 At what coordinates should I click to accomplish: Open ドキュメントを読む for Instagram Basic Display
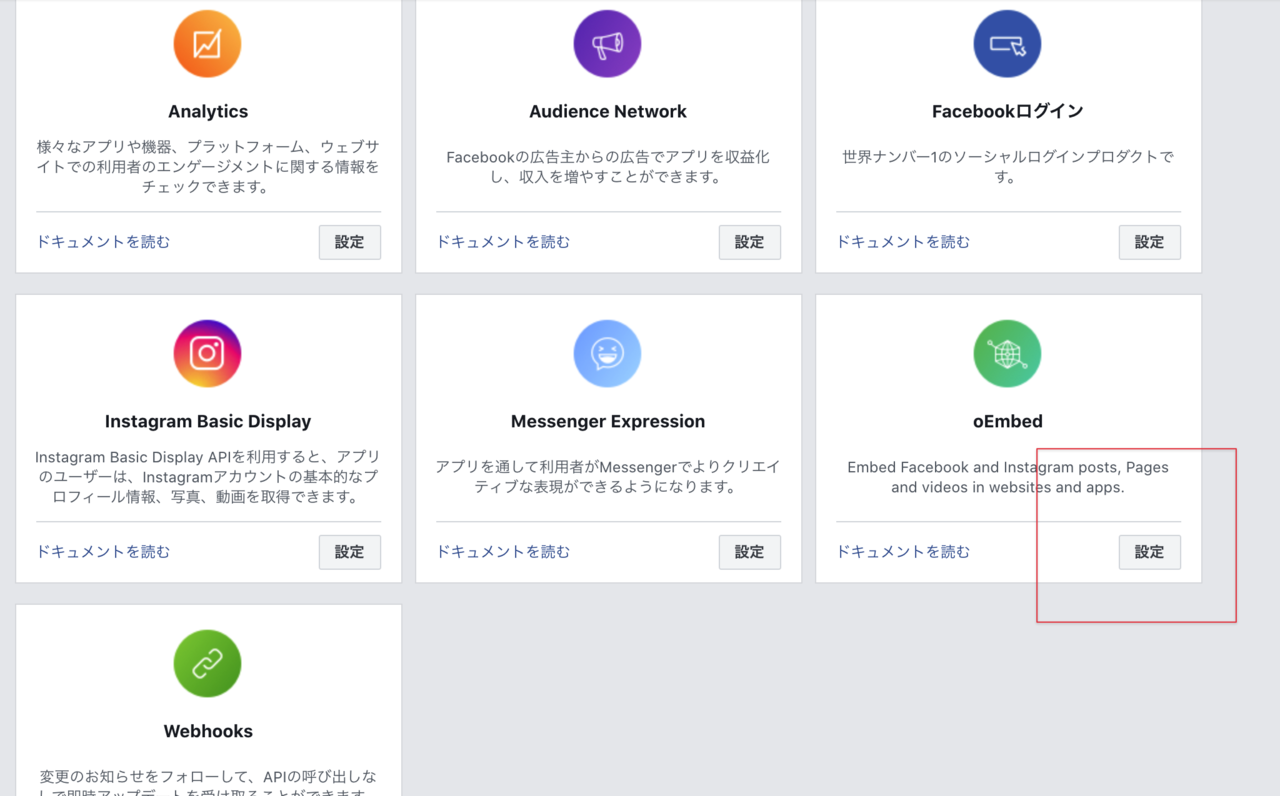(x=104, y=552)
